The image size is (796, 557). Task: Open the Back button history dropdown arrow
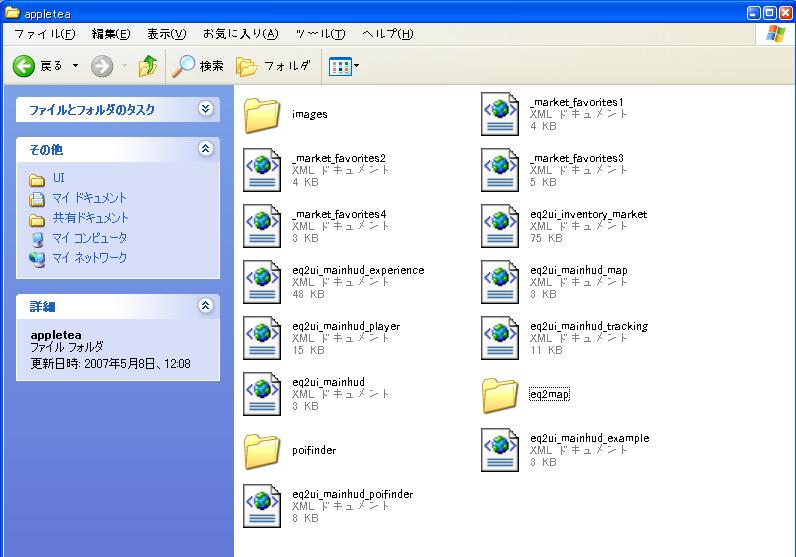click(74, 66)
